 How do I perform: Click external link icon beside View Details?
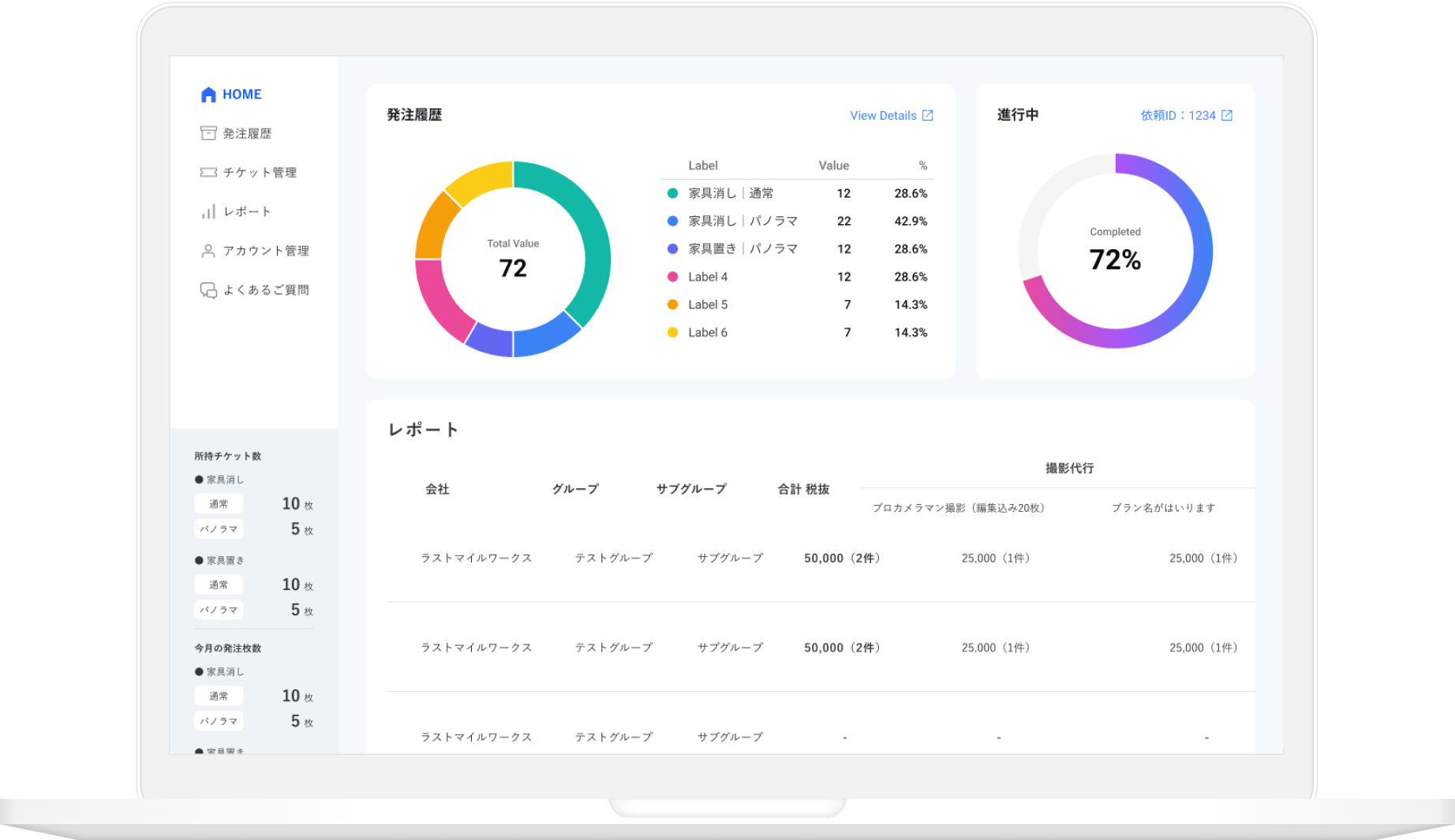pos(928,115)
